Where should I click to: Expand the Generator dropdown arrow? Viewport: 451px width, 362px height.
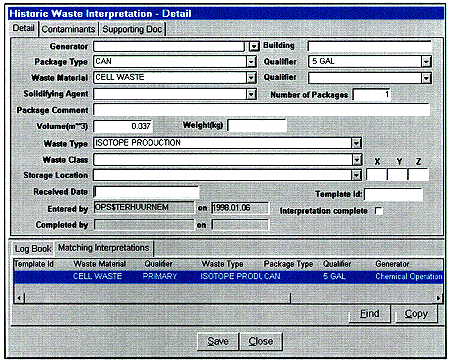[x=254, y=46]
